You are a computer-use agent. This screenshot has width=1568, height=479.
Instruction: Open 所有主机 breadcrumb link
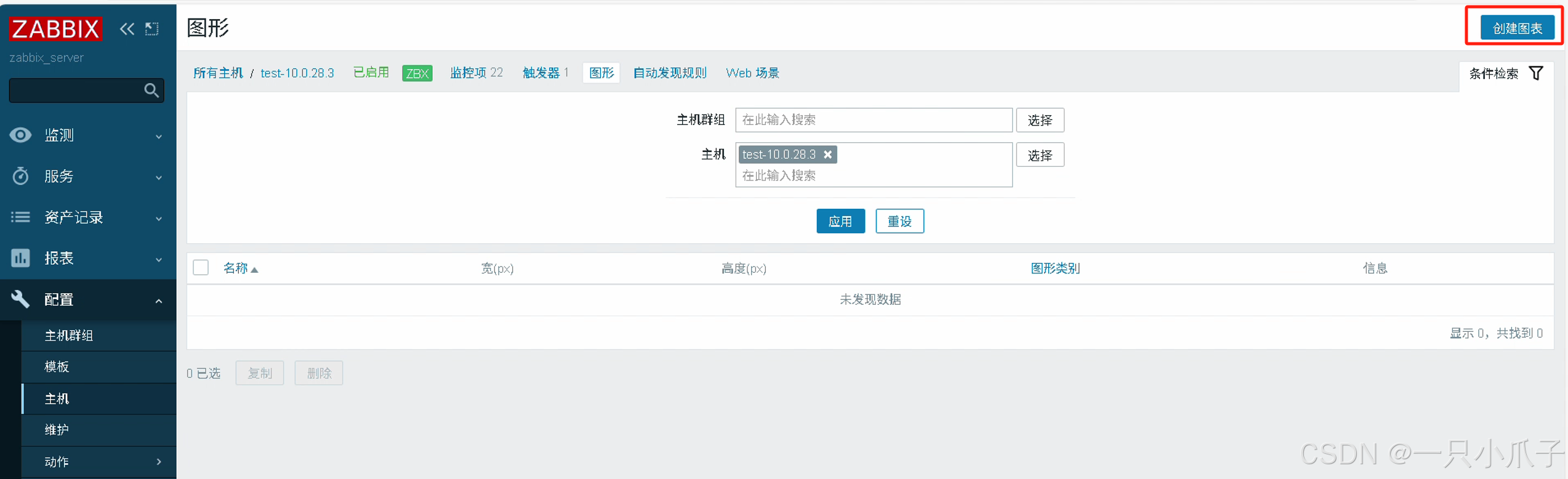(218, 73)
